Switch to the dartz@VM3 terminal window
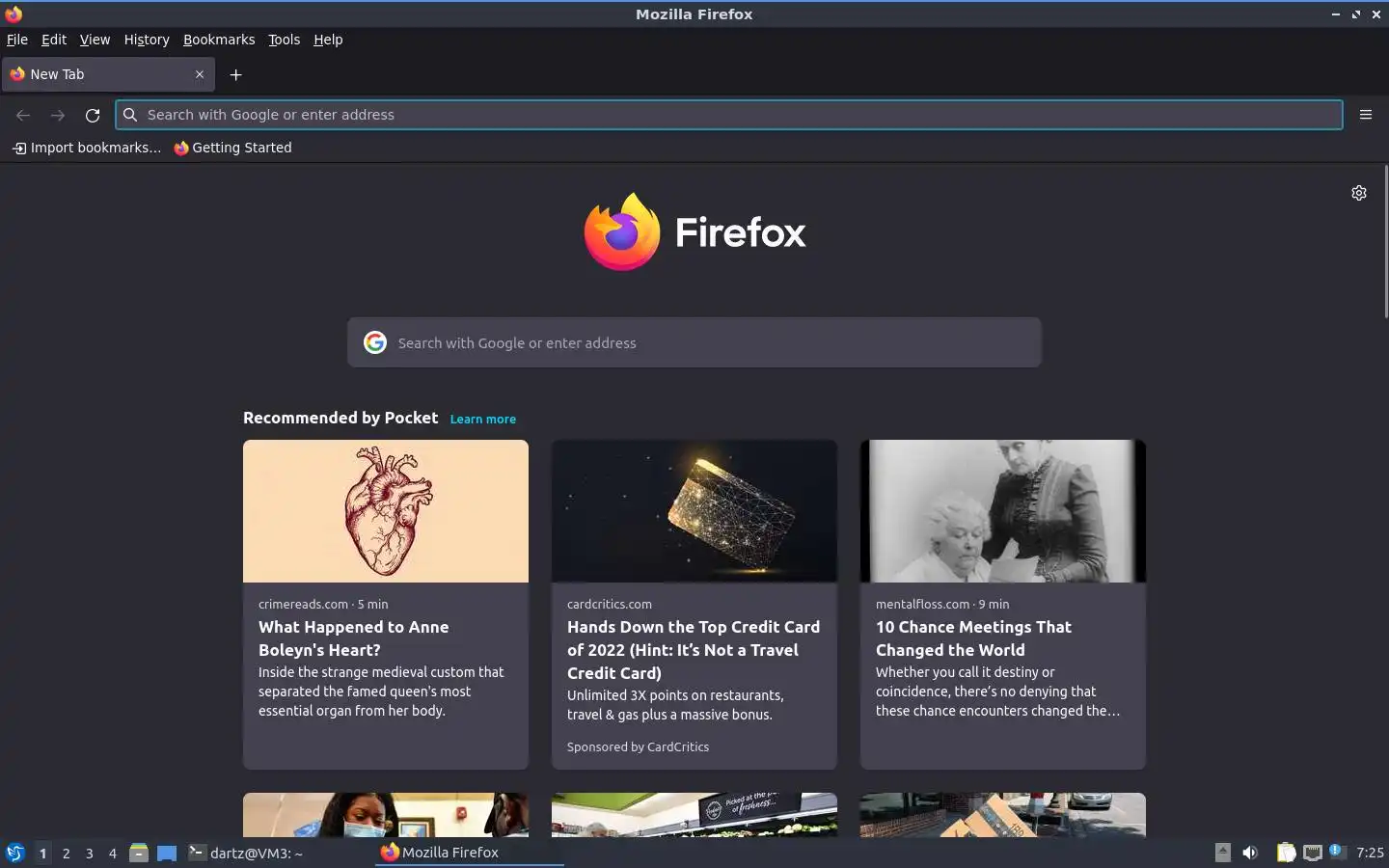The image size is (1389, 868). coord(245,853)
